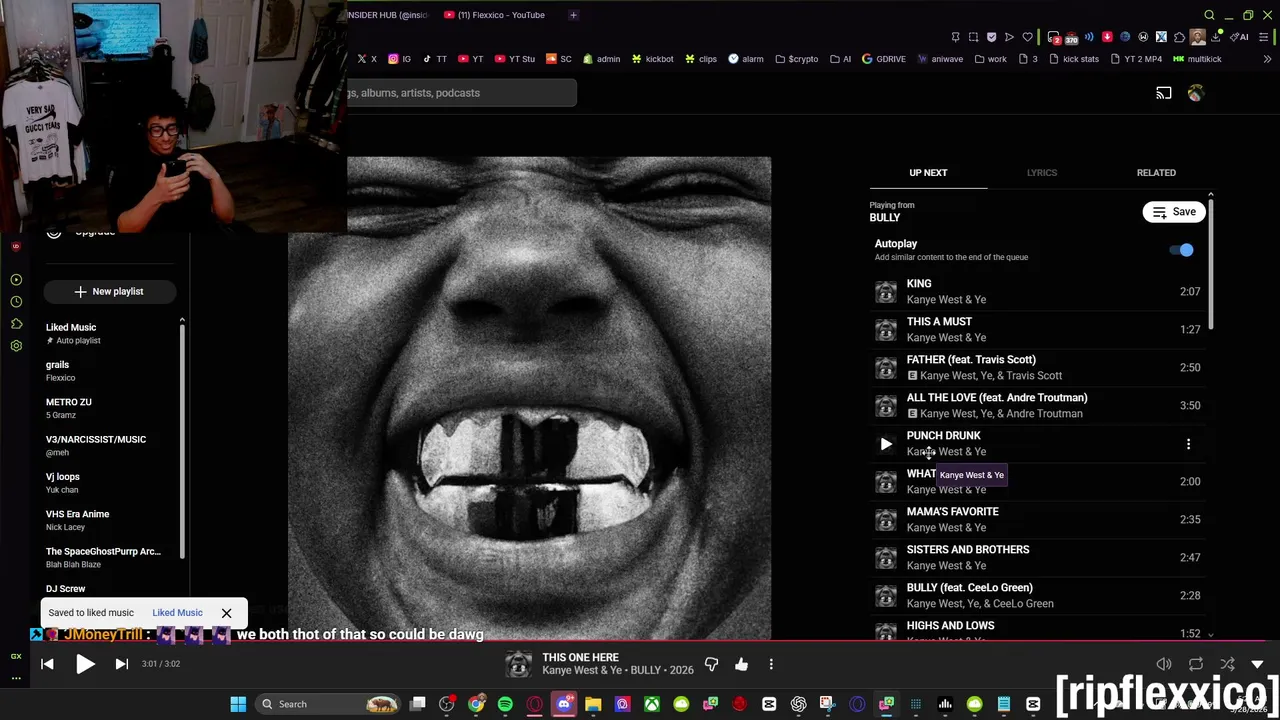Screen dimensions: 1280x720
Task: Select the KING track in the queue
Action: (1040, 291)
